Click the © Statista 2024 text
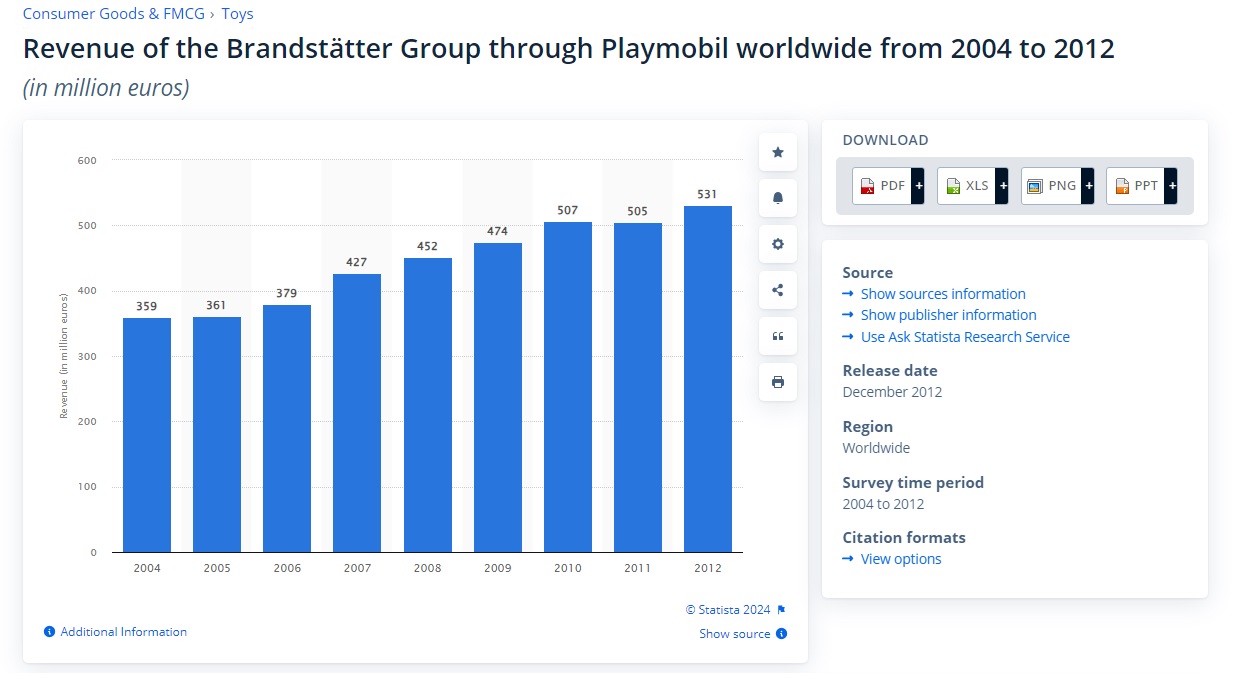 (728, 610)
